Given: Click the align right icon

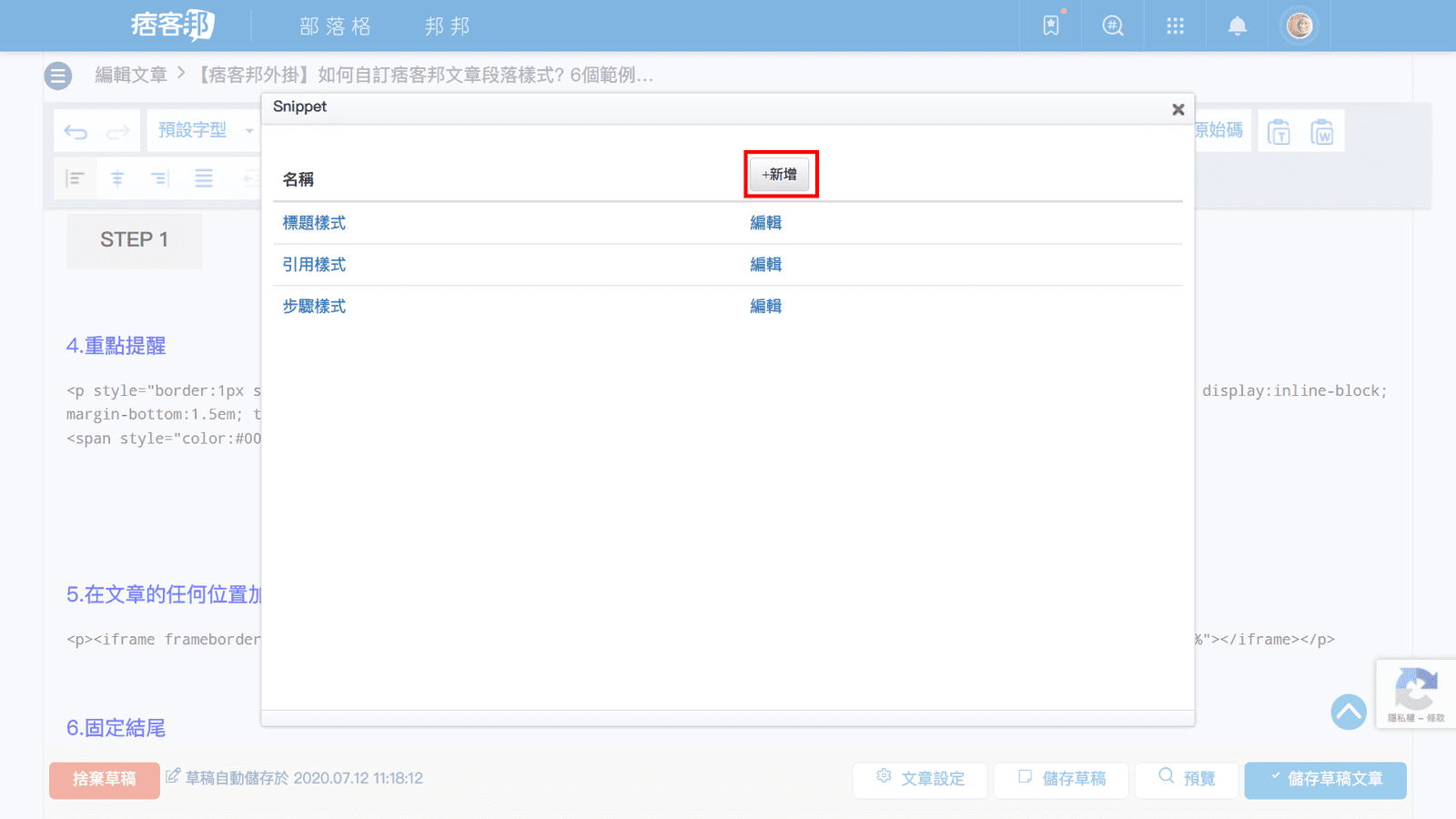Looking at the screenshot, I should coord(159,178).
